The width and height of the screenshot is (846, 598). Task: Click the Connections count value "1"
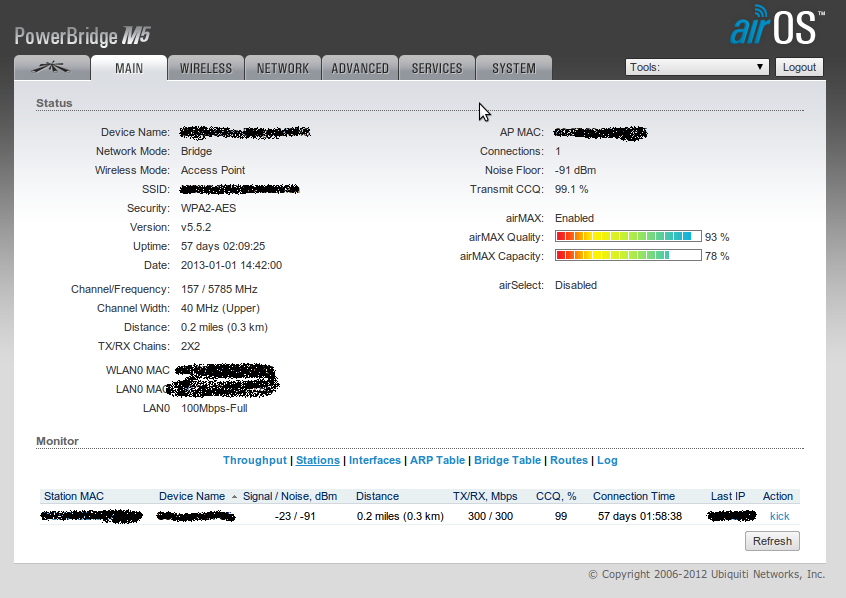558,152
